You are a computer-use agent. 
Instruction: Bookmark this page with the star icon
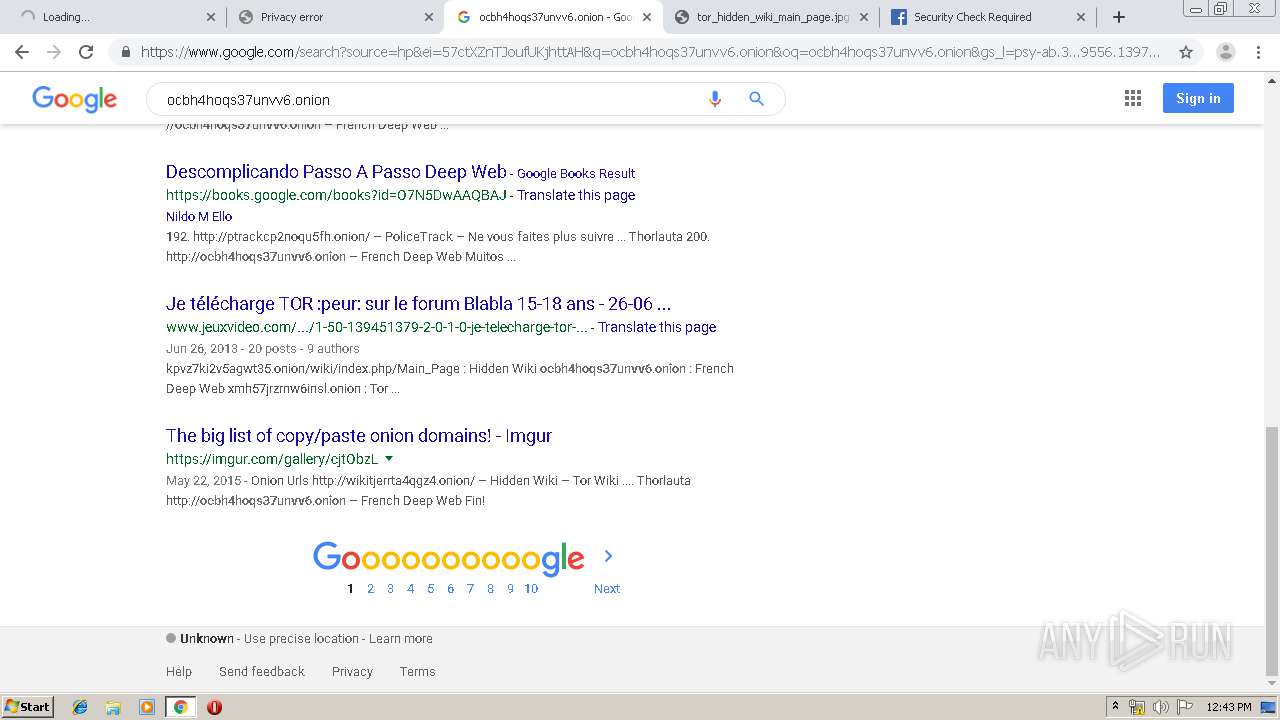click(x=1186, y=52)
